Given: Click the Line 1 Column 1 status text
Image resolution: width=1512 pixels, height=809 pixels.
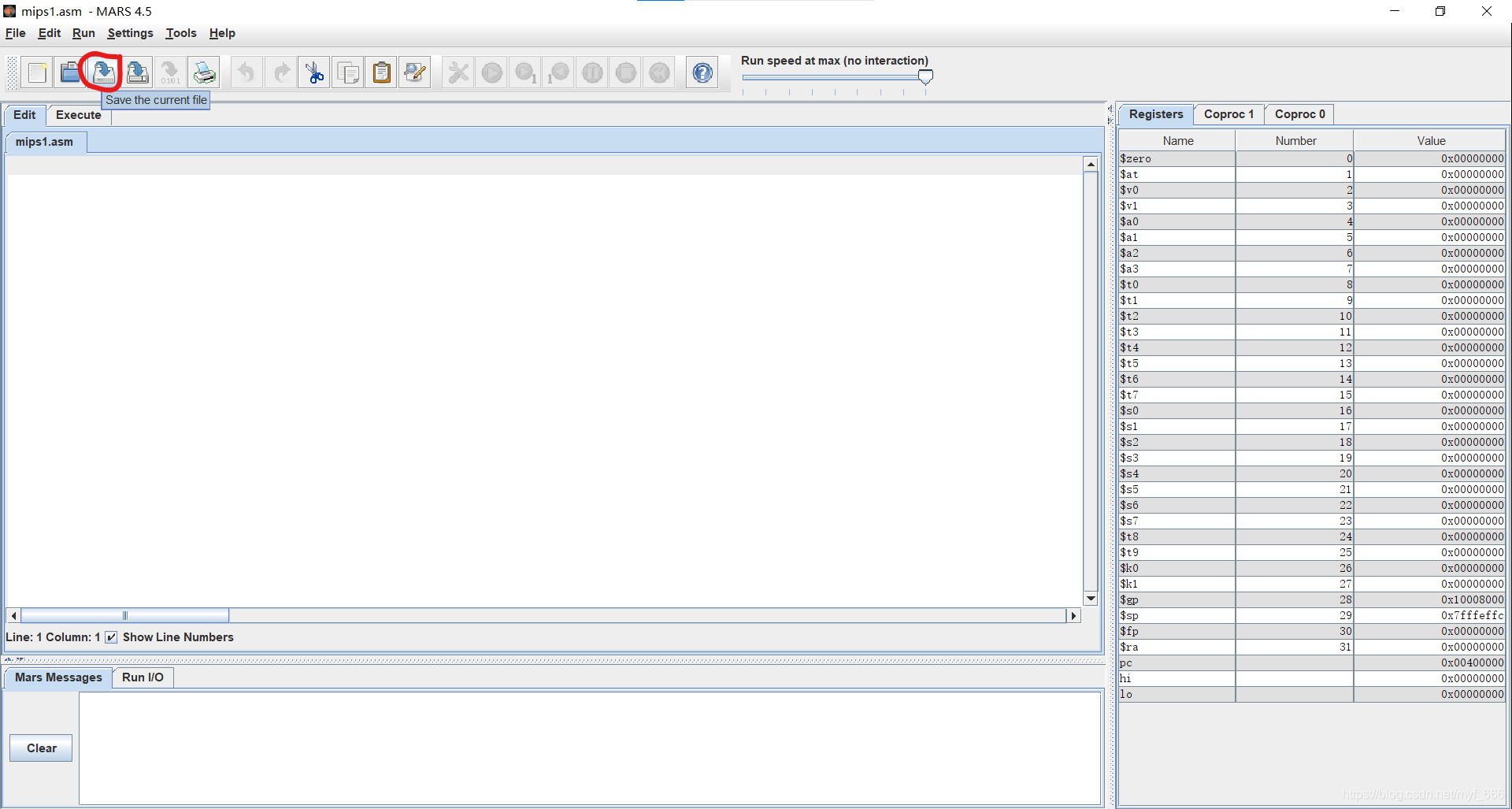Looking at the screenshot, I should click(x=53, y=637).
